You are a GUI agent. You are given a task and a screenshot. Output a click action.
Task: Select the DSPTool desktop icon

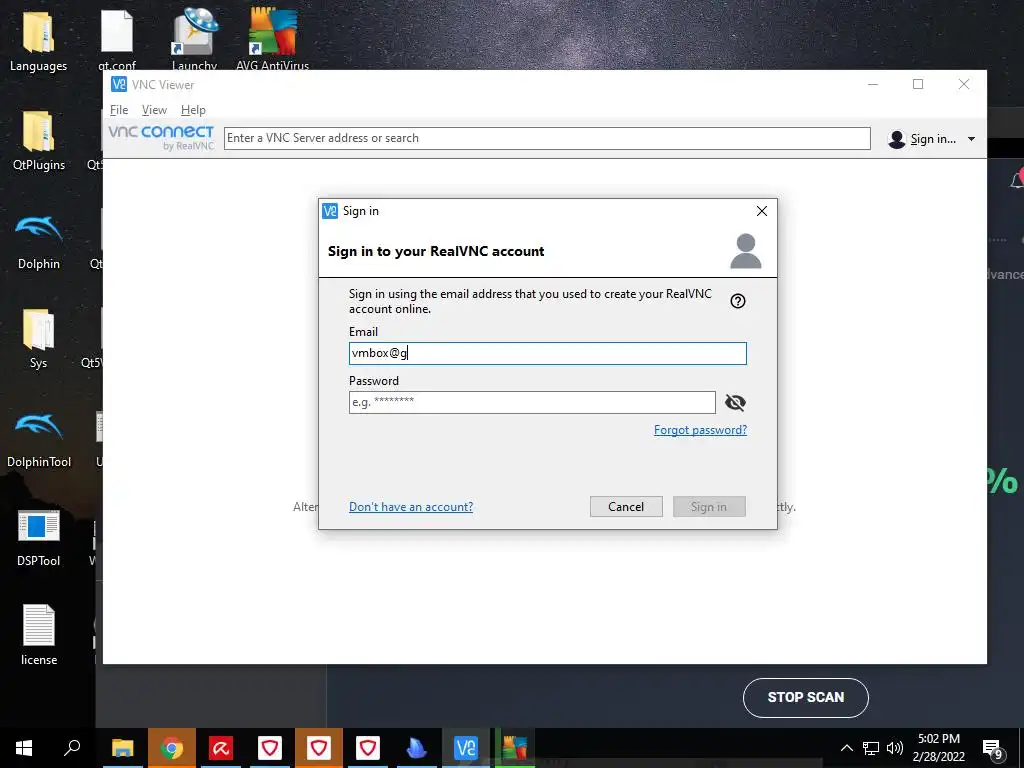click(39, 537)
